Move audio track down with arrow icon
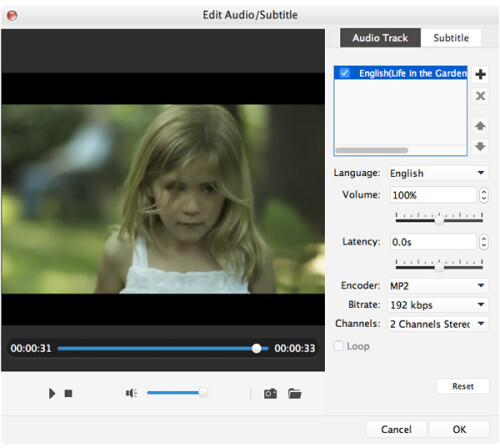 point(480,146)
